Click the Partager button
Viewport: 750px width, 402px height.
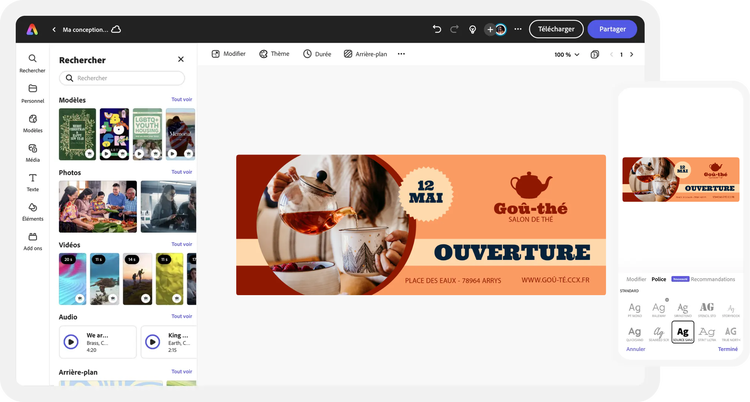tap(612, 29)
